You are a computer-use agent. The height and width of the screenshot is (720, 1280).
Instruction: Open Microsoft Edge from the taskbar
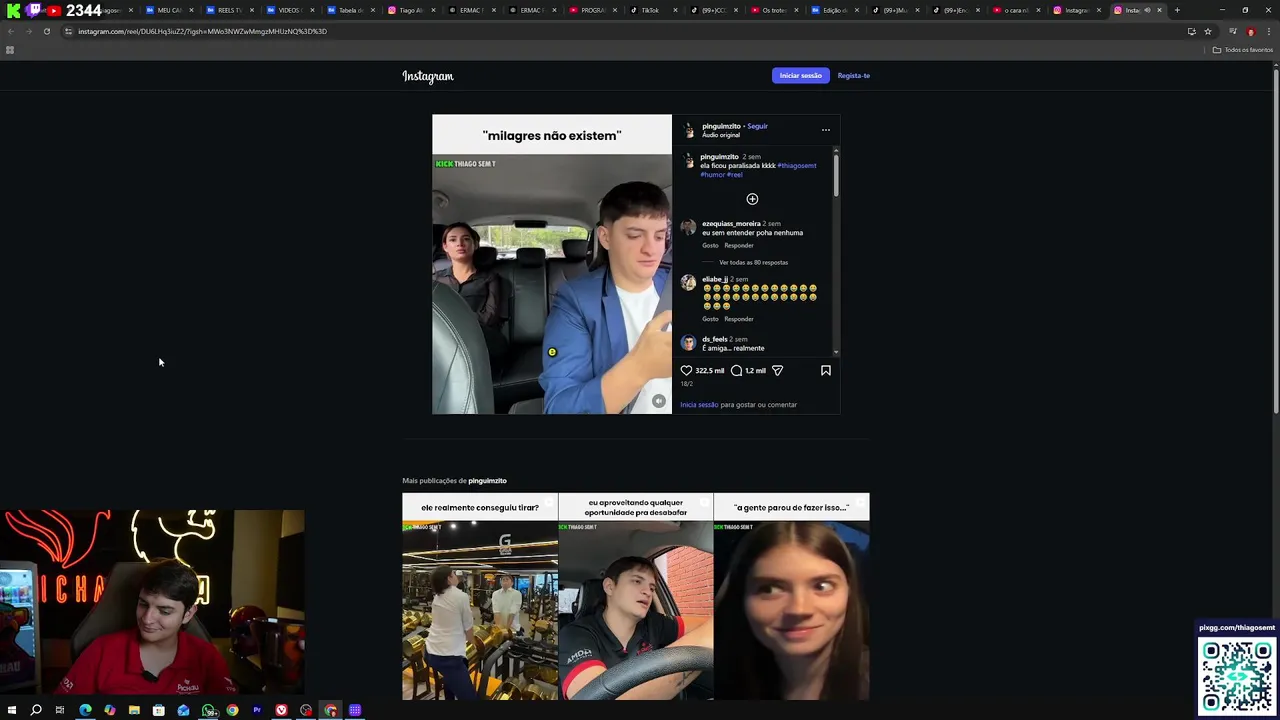[x=85, y=710]
